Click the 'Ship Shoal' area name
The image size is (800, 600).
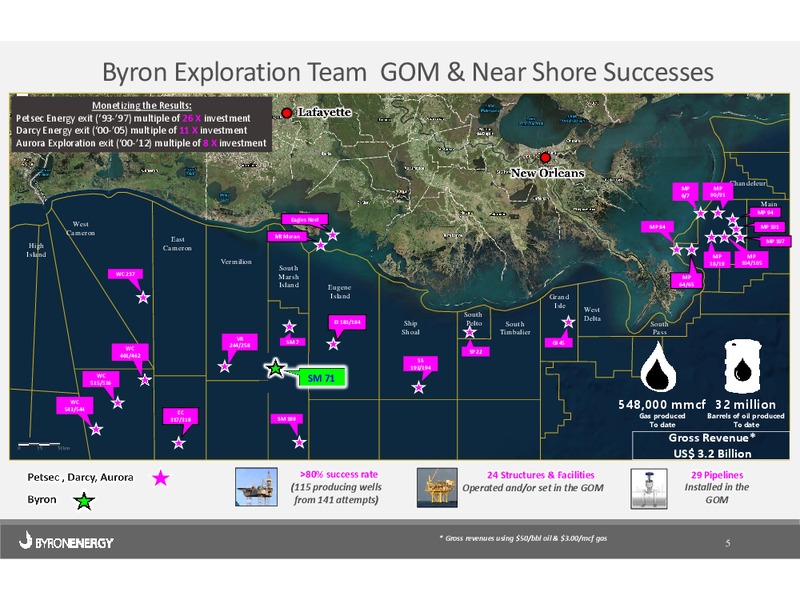411,328
